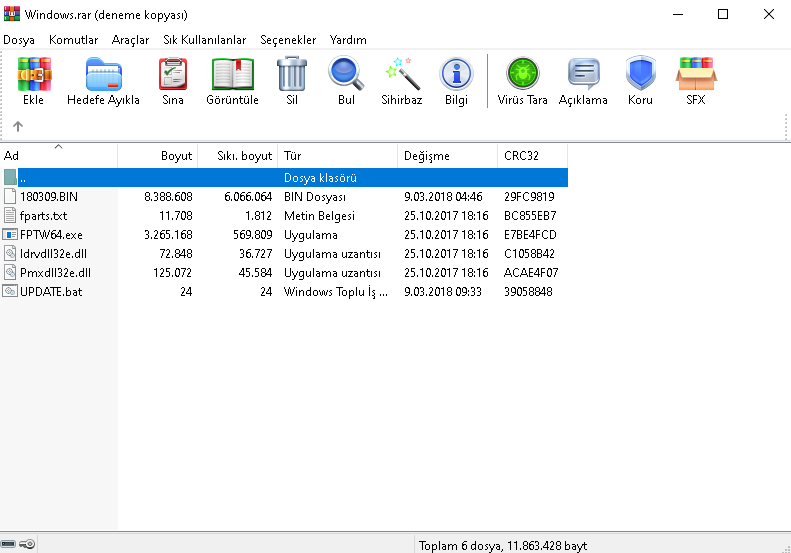The image size is (791, 553).
Task: Select file name fparts.txt
Action: tap(43, 215)
